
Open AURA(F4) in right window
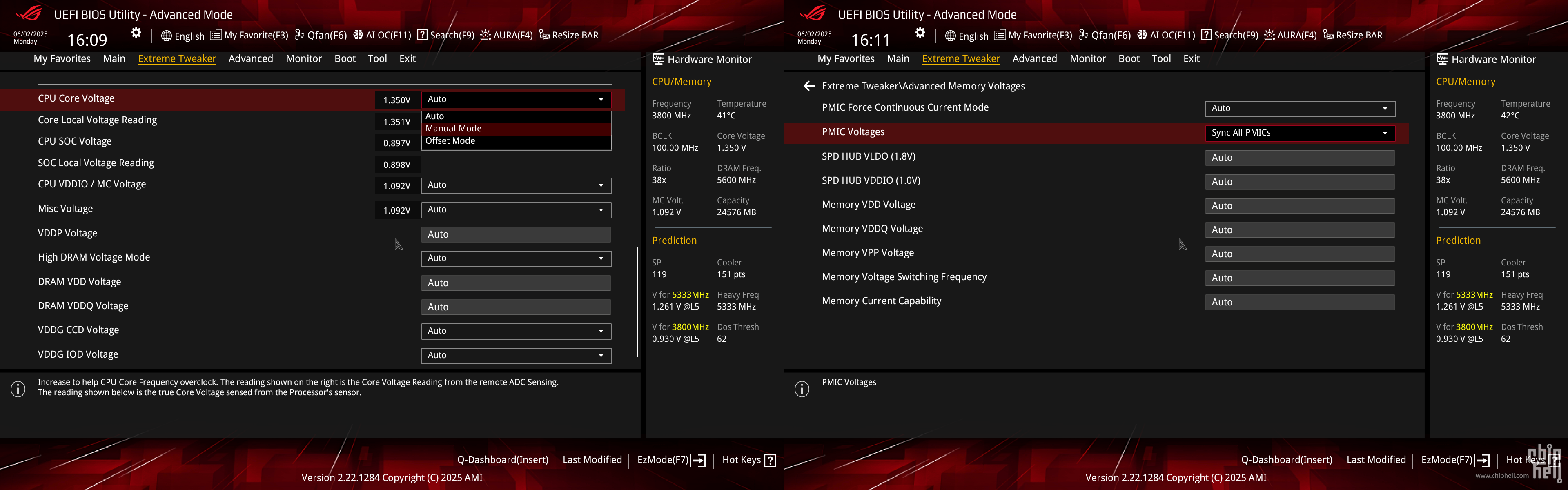click(1290, 35)
